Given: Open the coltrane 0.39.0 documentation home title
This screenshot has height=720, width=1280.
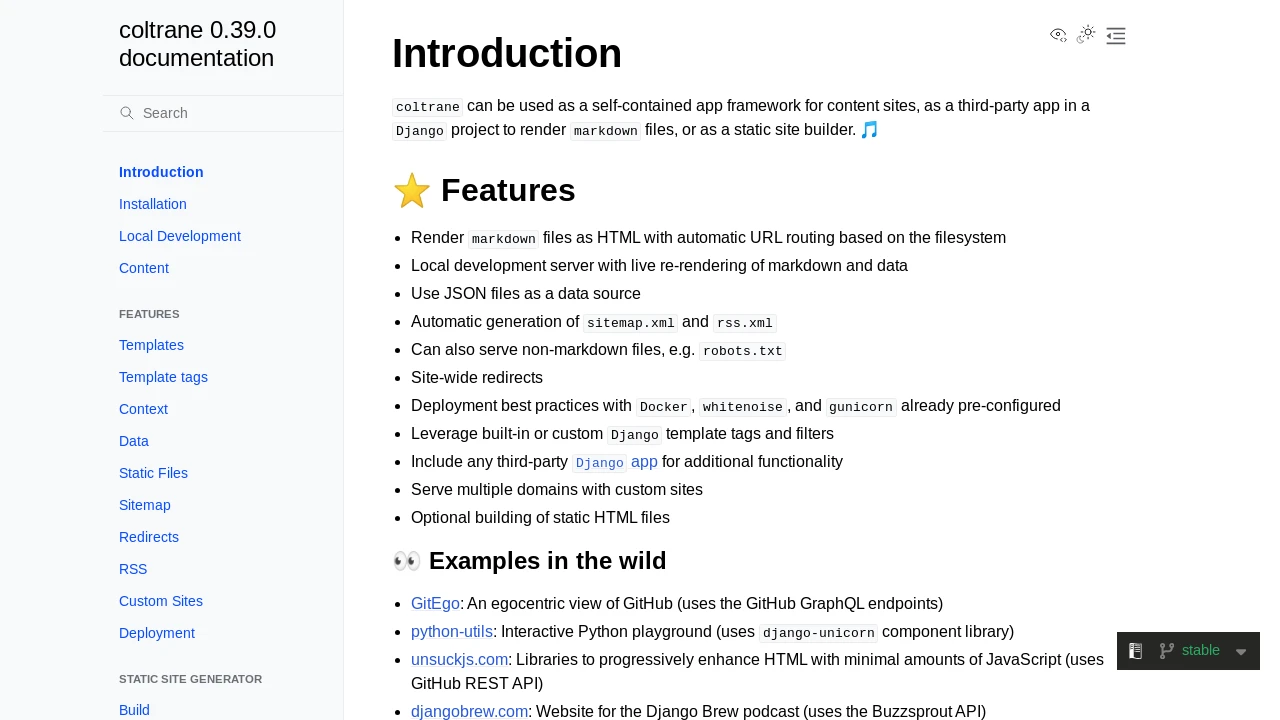Looking at the screenshot, I should pos(198,44).
